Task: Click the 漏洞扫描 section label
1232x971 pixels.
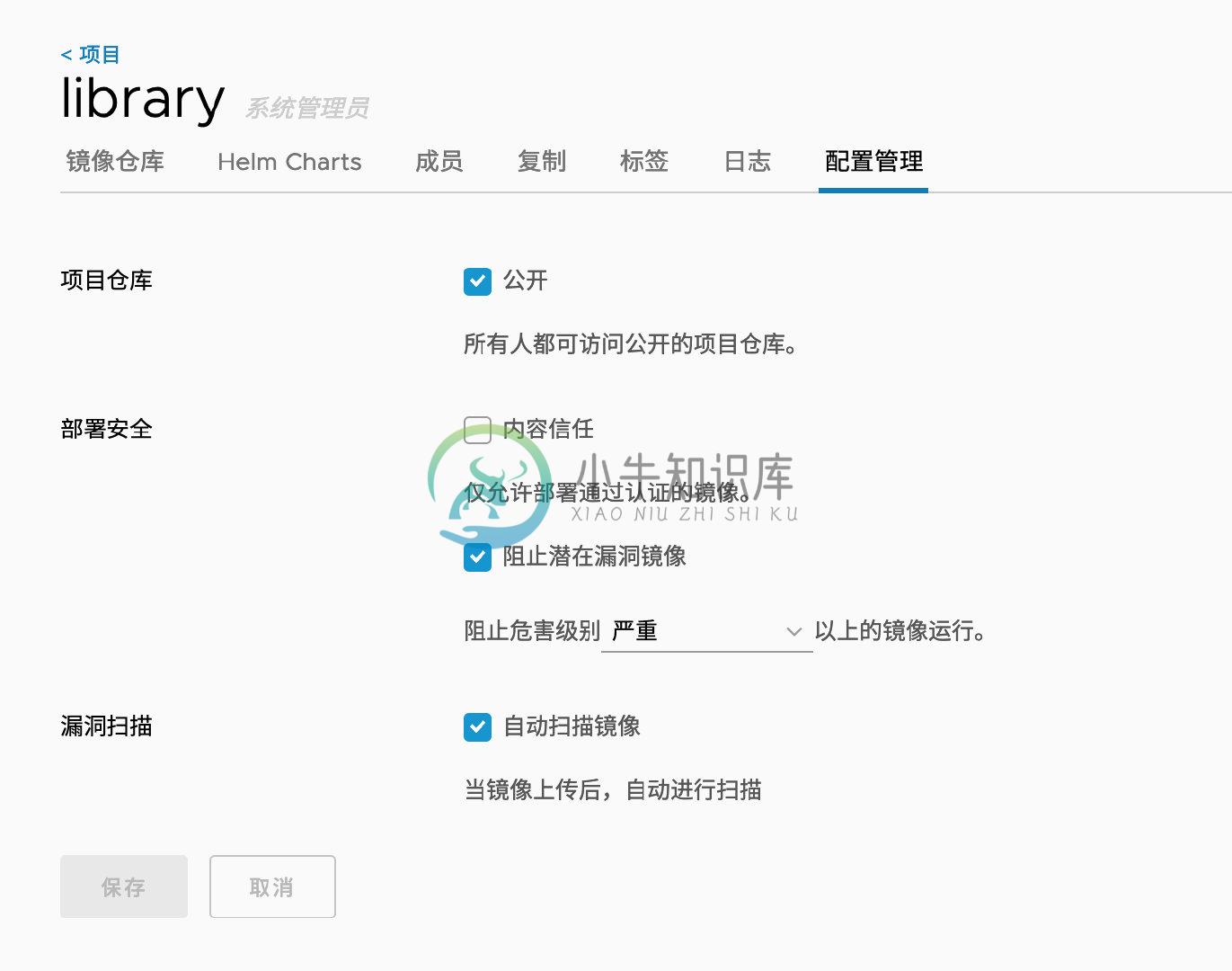Action: 106,726
